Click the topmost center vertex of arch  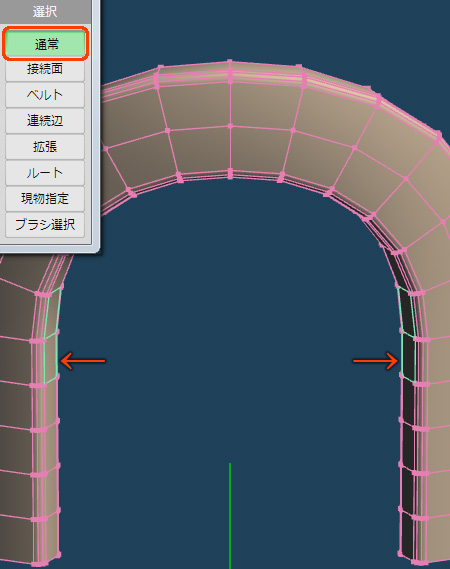[230, 62]
